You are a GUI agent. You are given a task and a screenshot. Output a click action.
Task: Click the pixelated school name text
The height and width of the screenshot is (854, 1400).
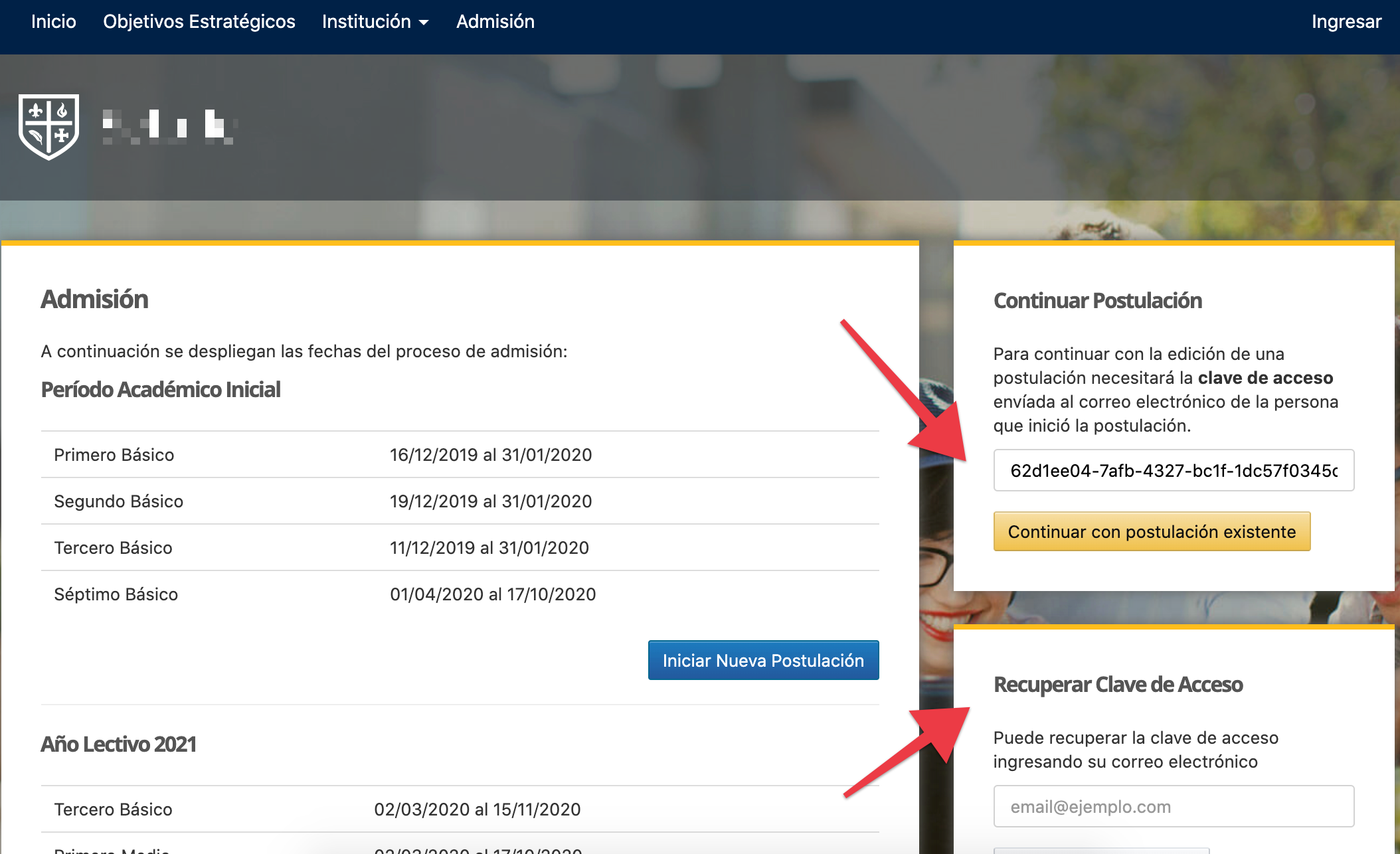click(169, 126)
